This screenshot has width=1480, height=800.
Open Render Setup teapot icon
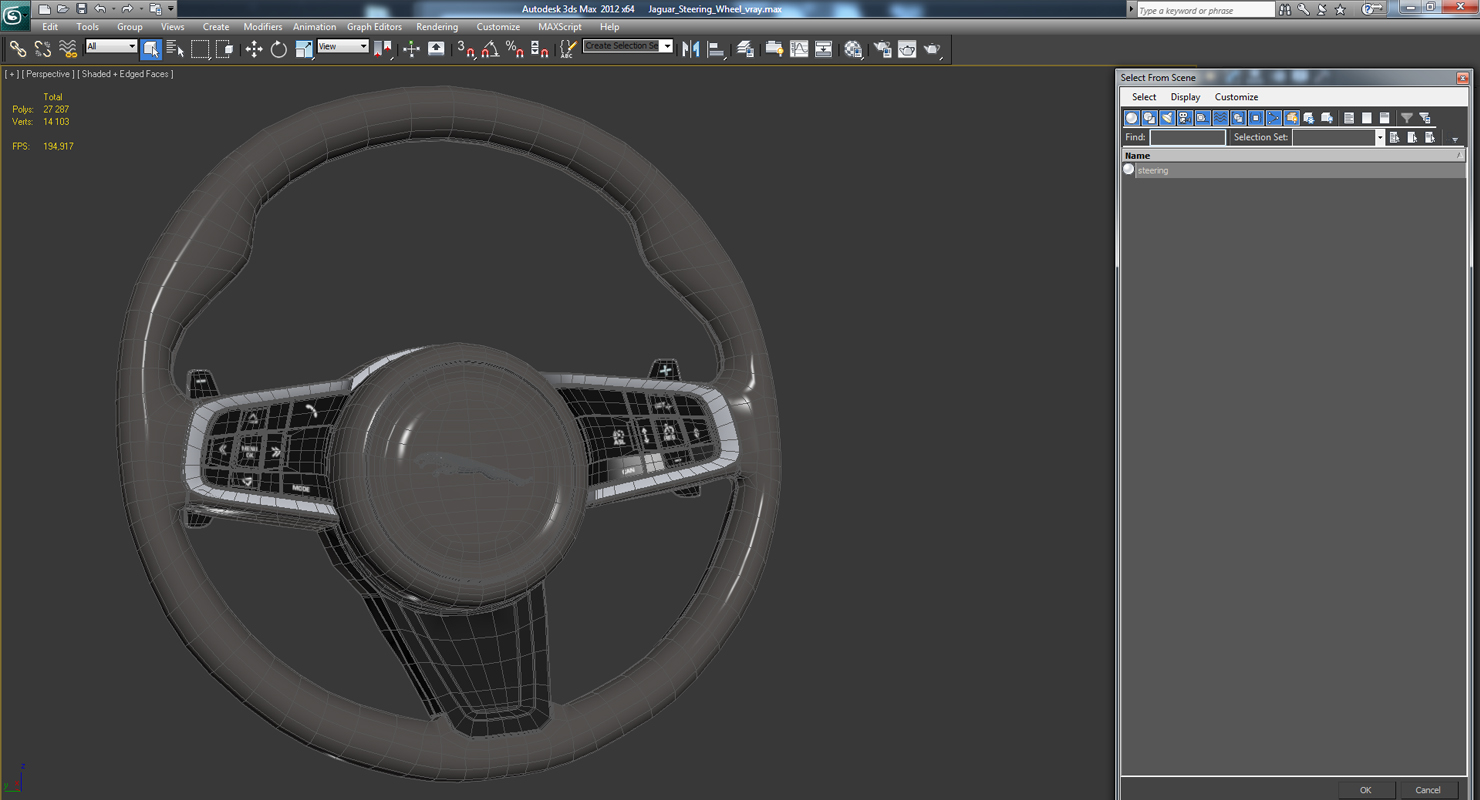[x=882, y=49]
